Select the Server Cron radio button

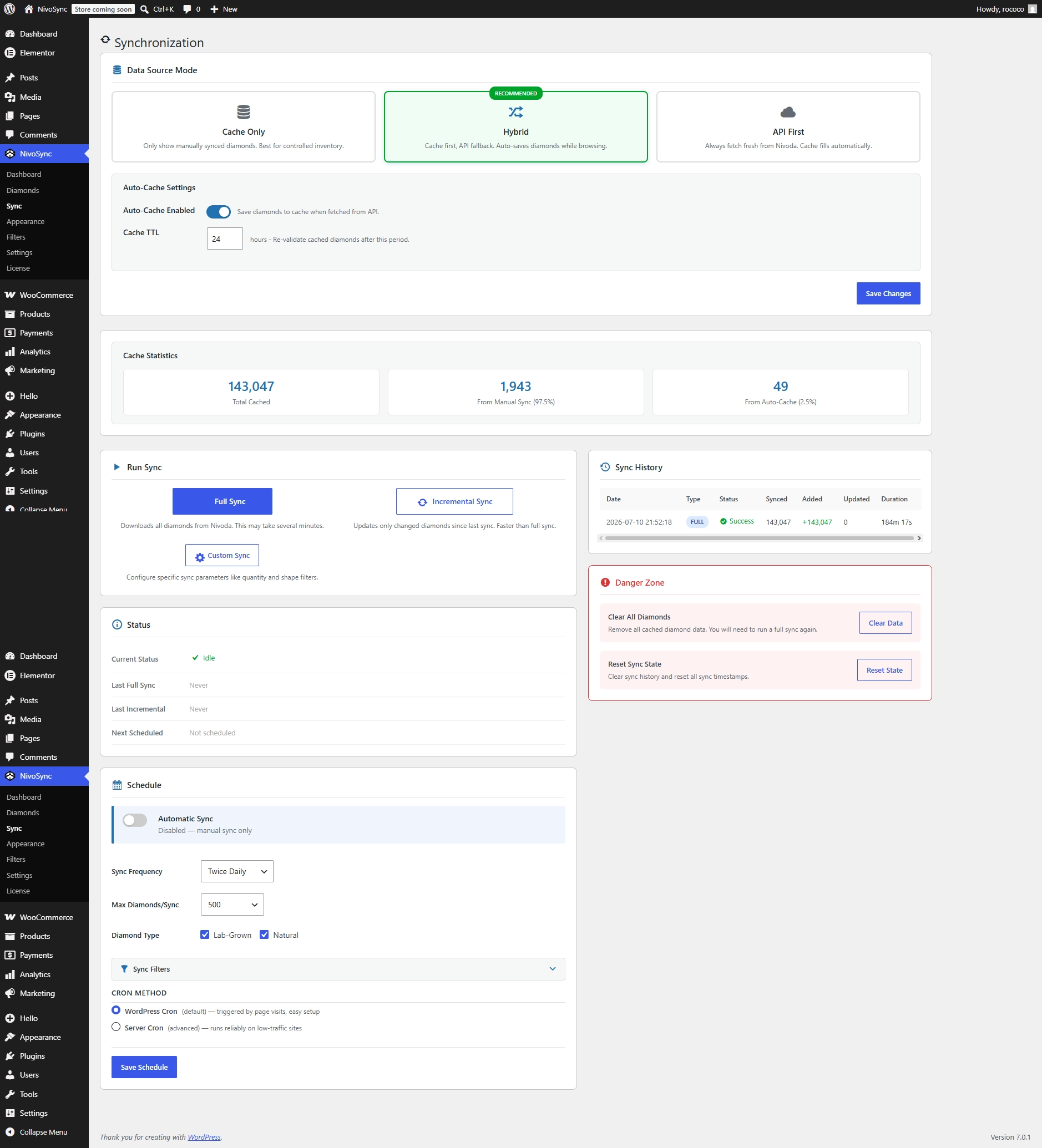pos(116,1027)
